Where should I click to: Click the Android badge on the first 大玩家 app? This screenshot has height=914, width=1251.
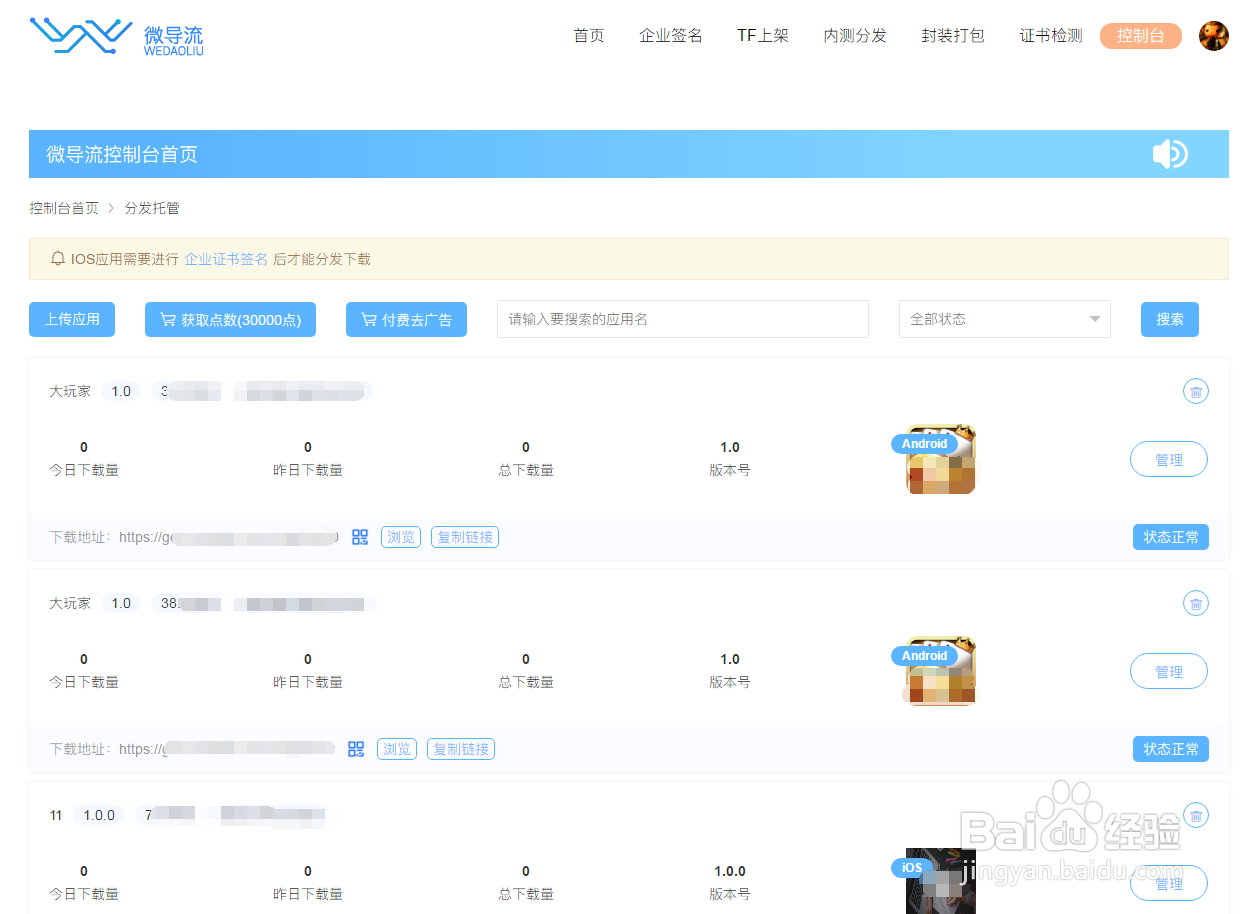pyautogui.click(x=924, y=444)
